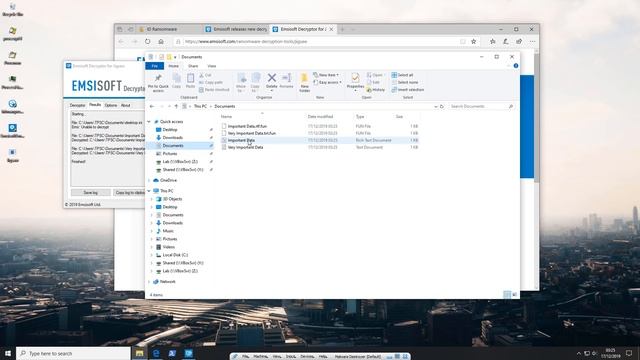Sort files by the Type column header
The height and width of the screenshot is (360, 640).
(374, 117)
